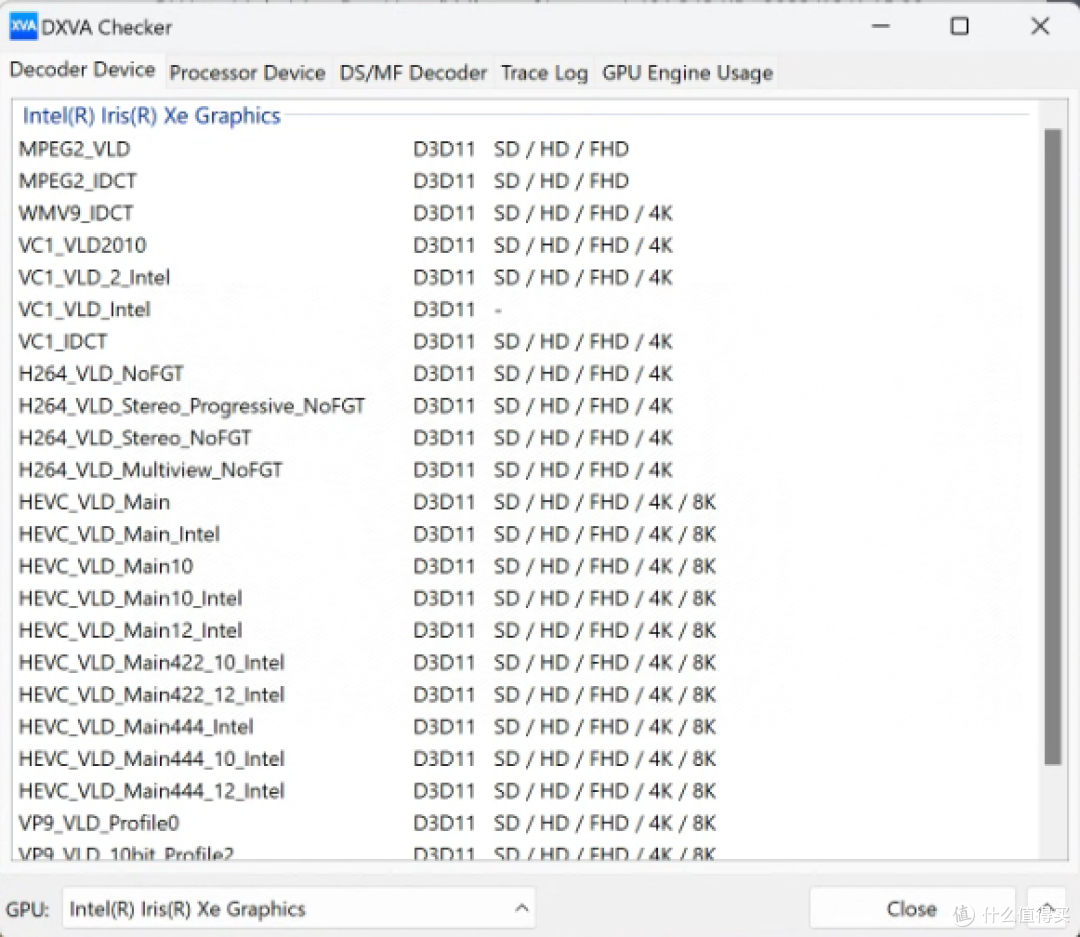
Task: Select the MPEG2_IDCT row
Action: 525,181
